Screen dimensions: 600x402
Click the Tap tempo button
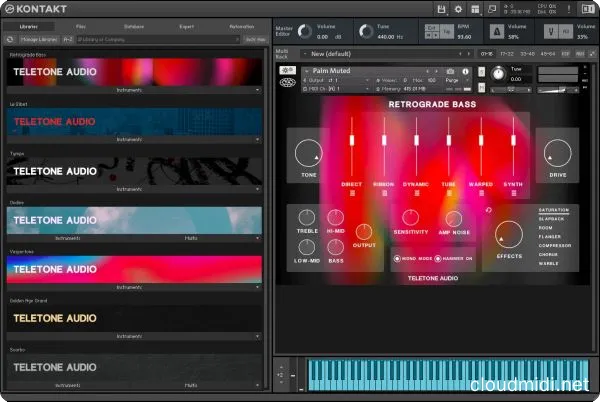447,32
